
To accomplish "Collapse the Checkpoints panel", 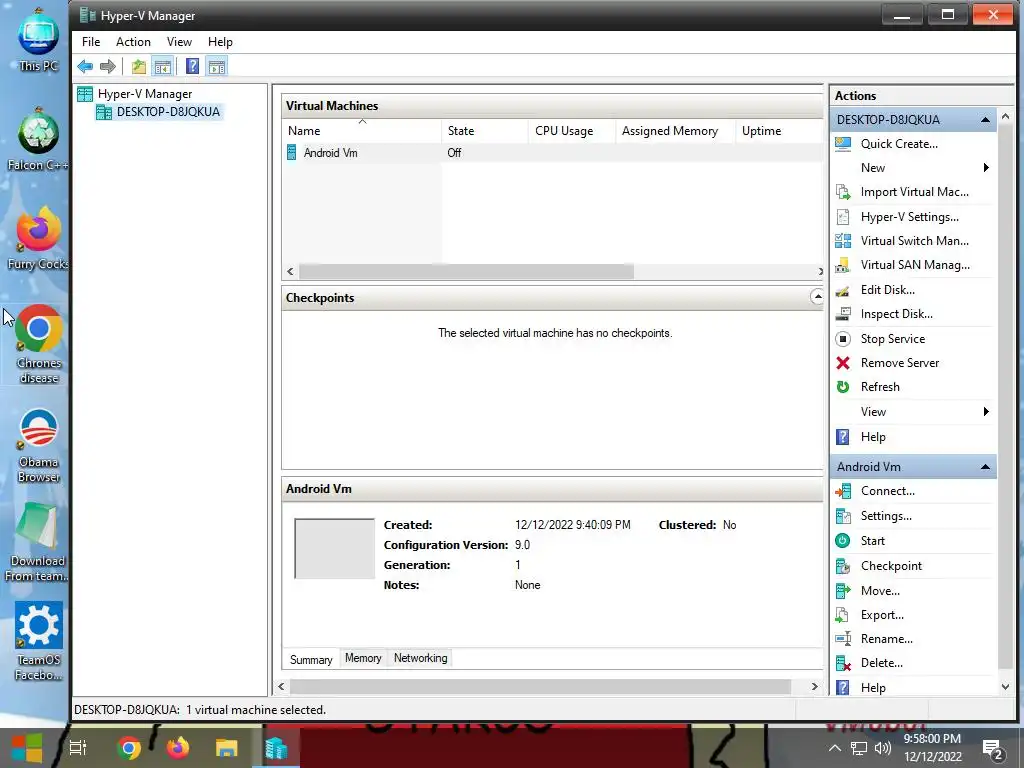I will [x=817, y=297].
